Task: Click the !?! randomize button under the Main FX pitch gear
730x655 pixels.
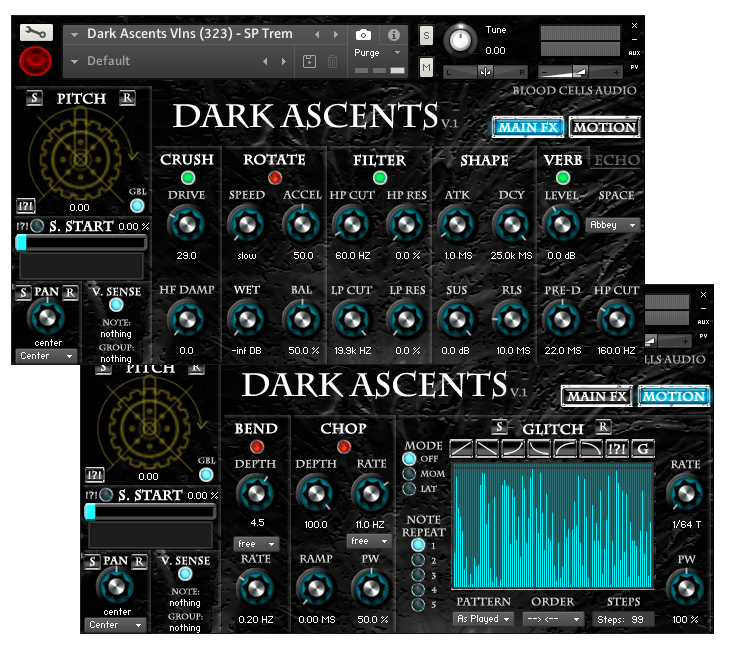Action: (26, 205)
